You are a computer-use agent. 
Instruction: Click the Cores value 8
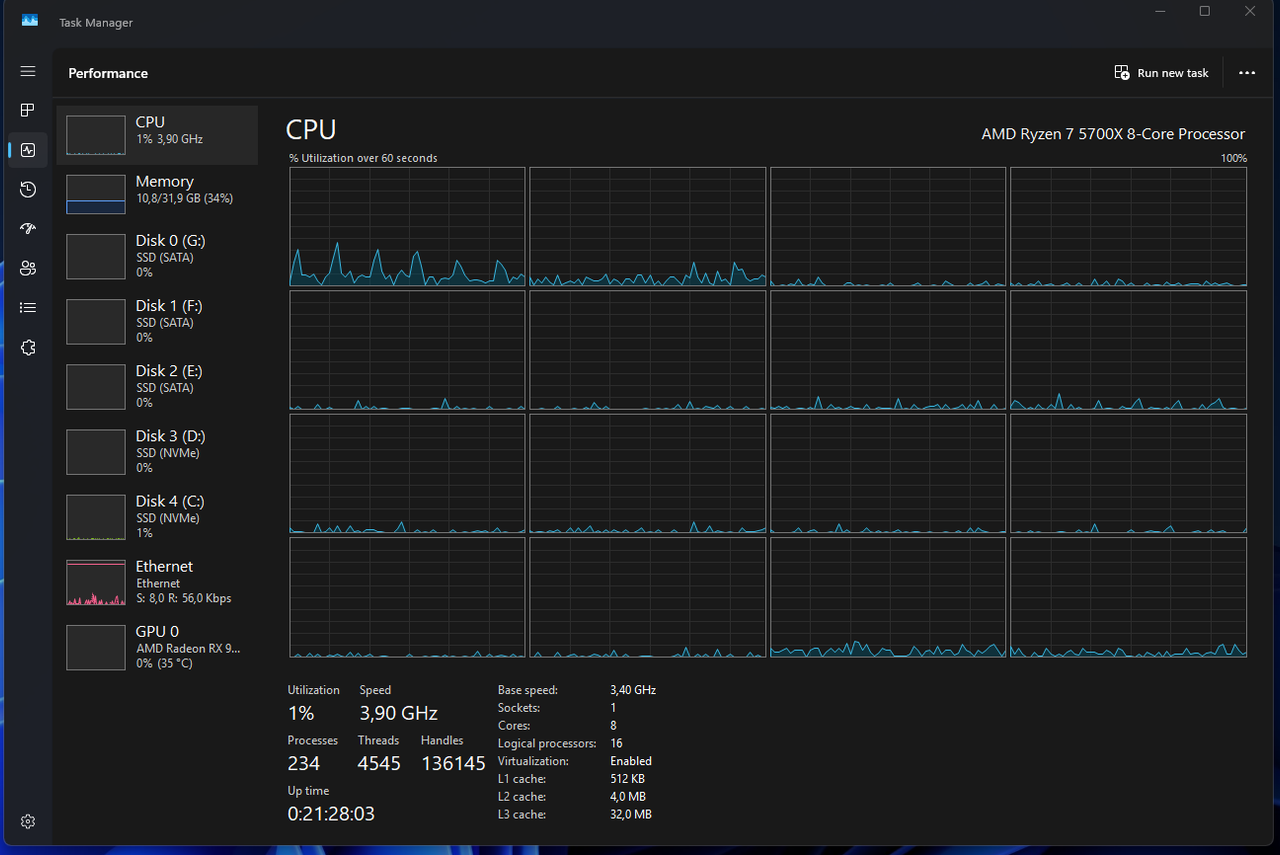coord(613,726)
